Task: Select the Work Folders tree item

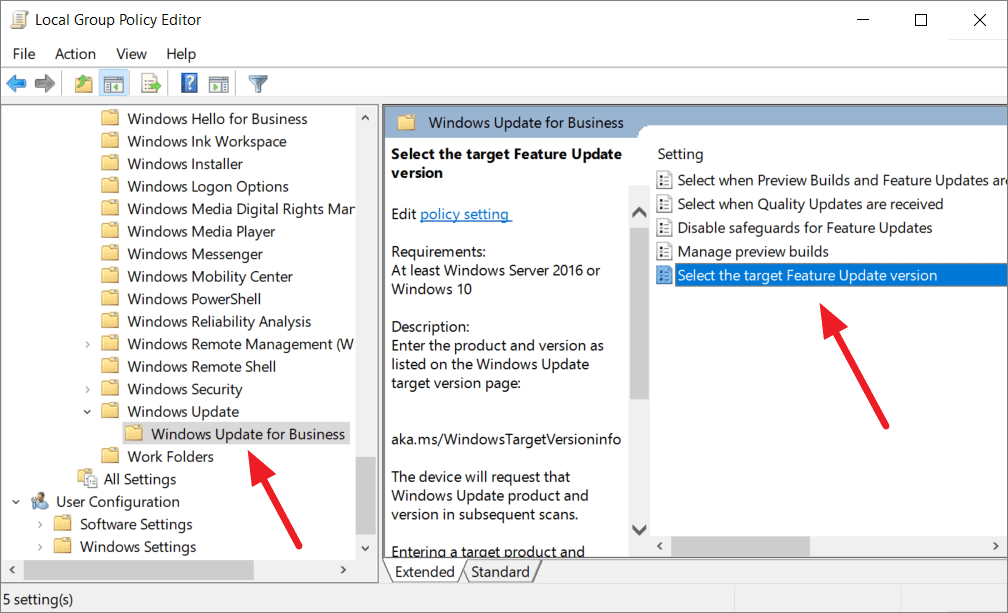Action: tap(170, 457)
